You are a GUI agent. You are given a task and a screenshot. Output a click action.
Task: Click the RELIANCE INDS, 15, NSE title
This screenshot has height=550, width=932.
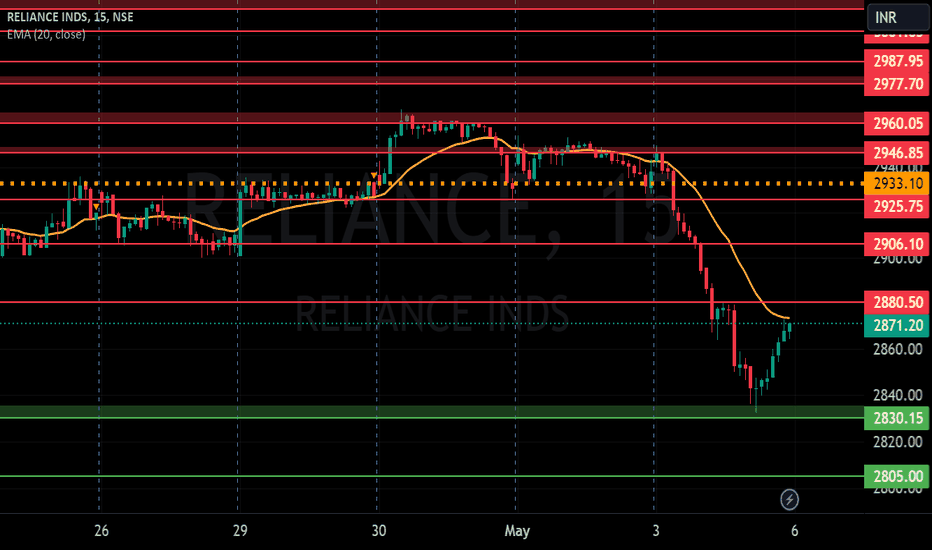tap(70, 17)
